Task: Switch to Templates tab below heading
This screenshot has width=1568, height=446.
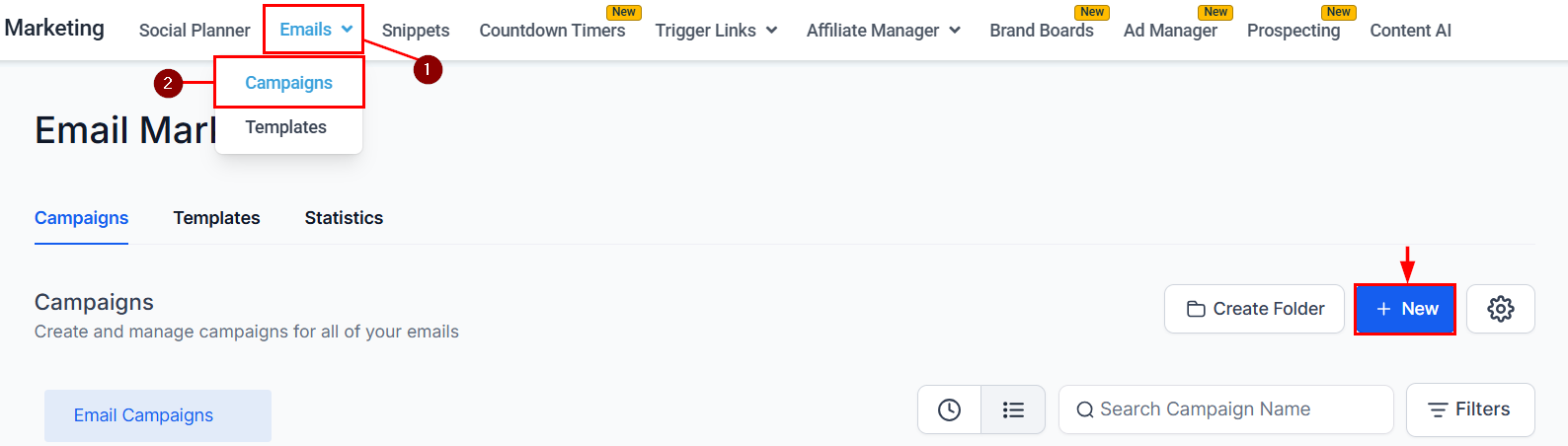Action: tap(217, 218)
